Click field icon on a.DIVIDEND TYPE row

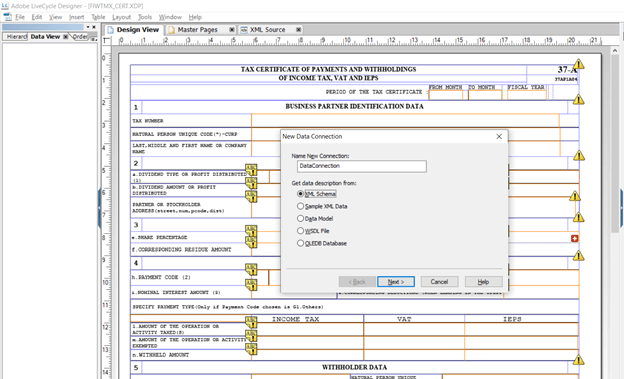(251, 170)
